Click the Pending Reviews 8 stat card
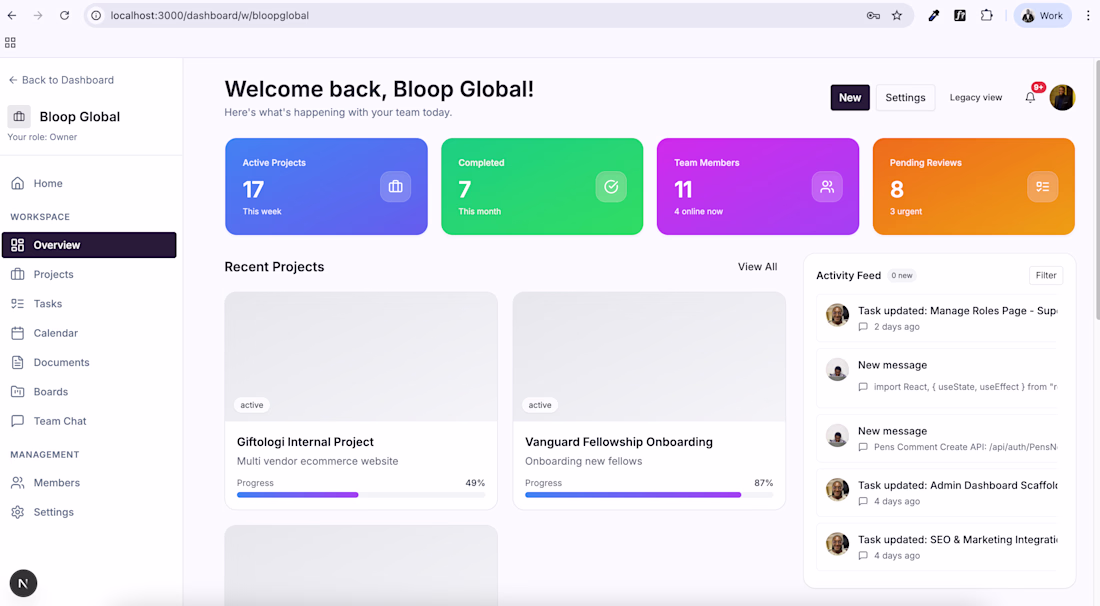Screen dimensions: 1100x606 (x=974, y=187)
